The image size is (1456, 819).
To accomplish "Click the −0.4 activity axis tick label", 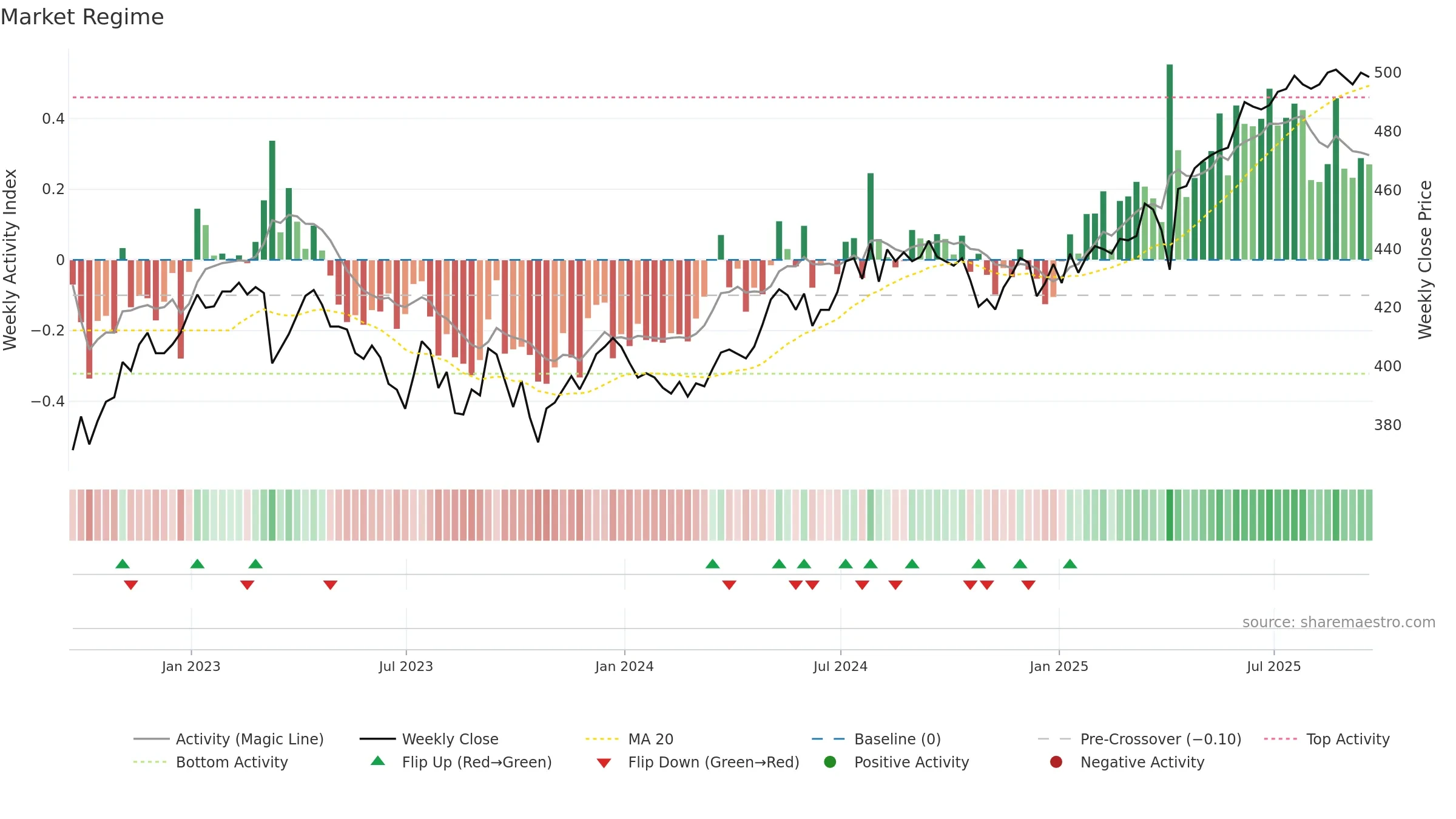I will pos(48,402).
